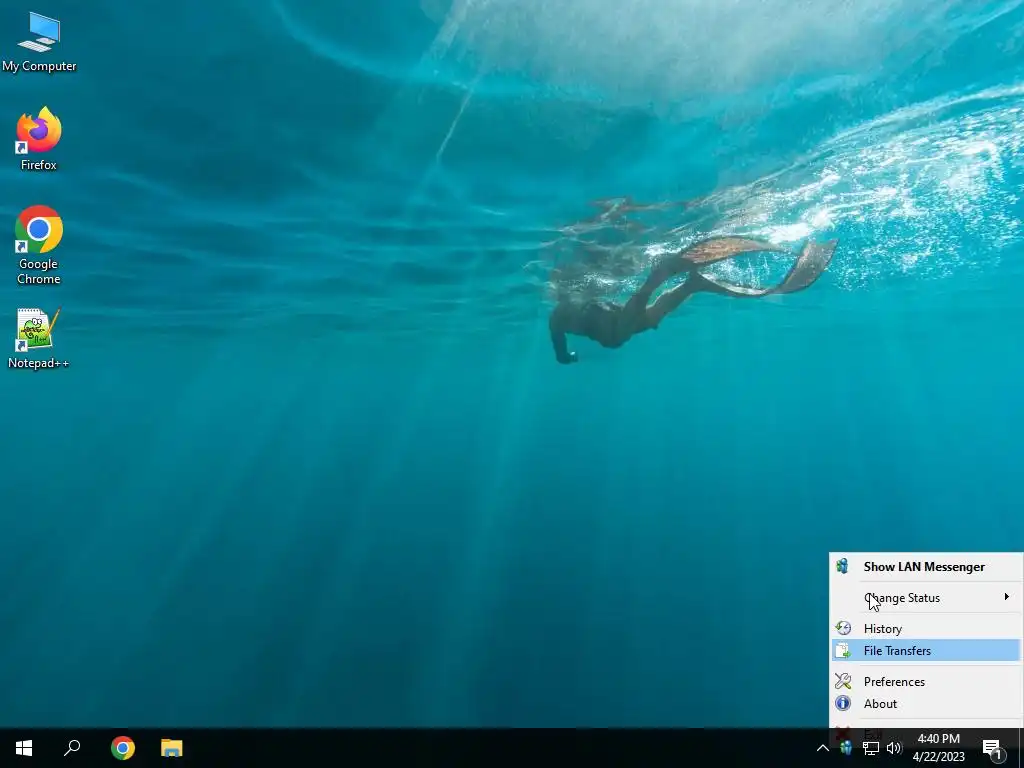Open File Transfers from the context menu
Viewport: 1024px width, 768px height.
point(926,650)
